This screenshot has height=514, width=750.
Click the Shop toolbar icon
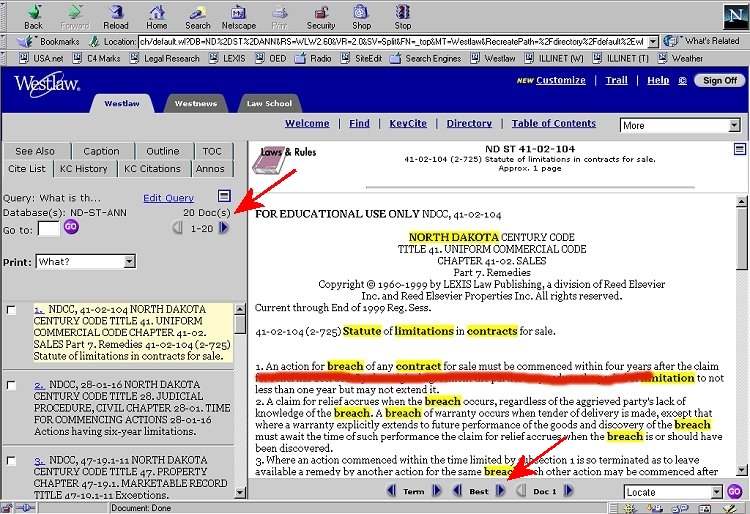coord(361,17)
